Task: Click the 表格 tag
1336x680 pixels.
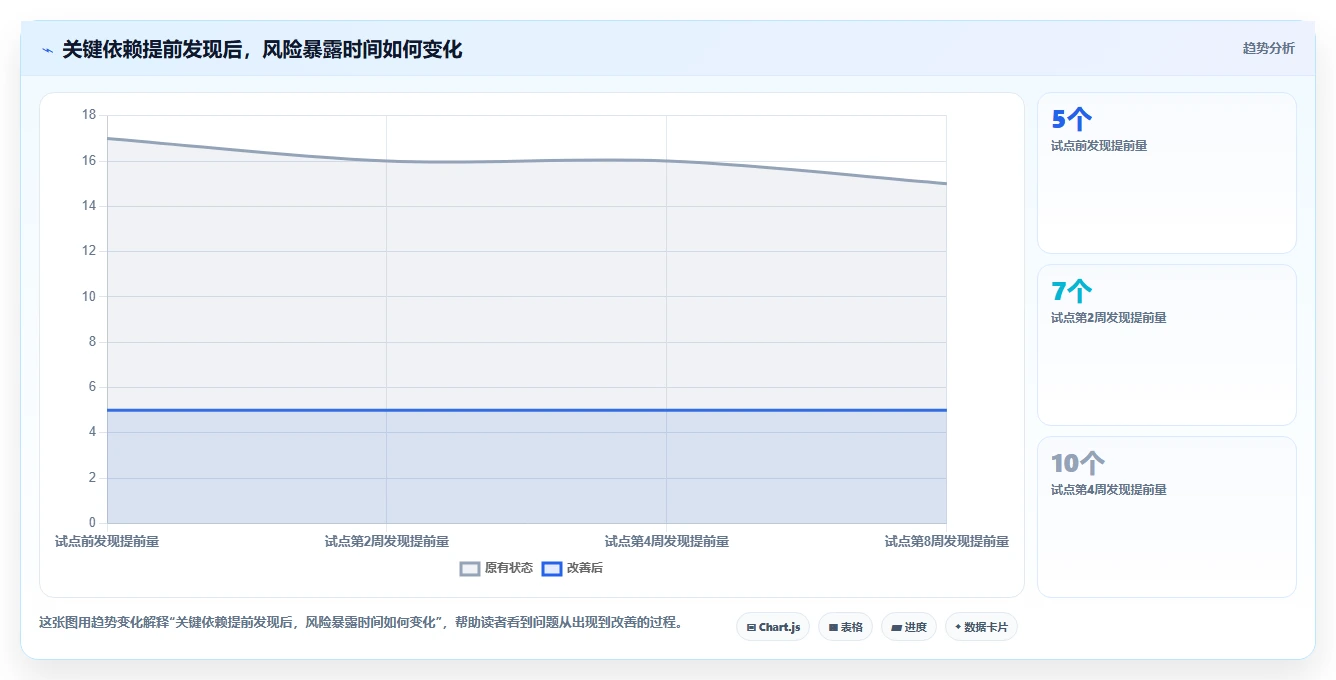Action: [845, 627]
